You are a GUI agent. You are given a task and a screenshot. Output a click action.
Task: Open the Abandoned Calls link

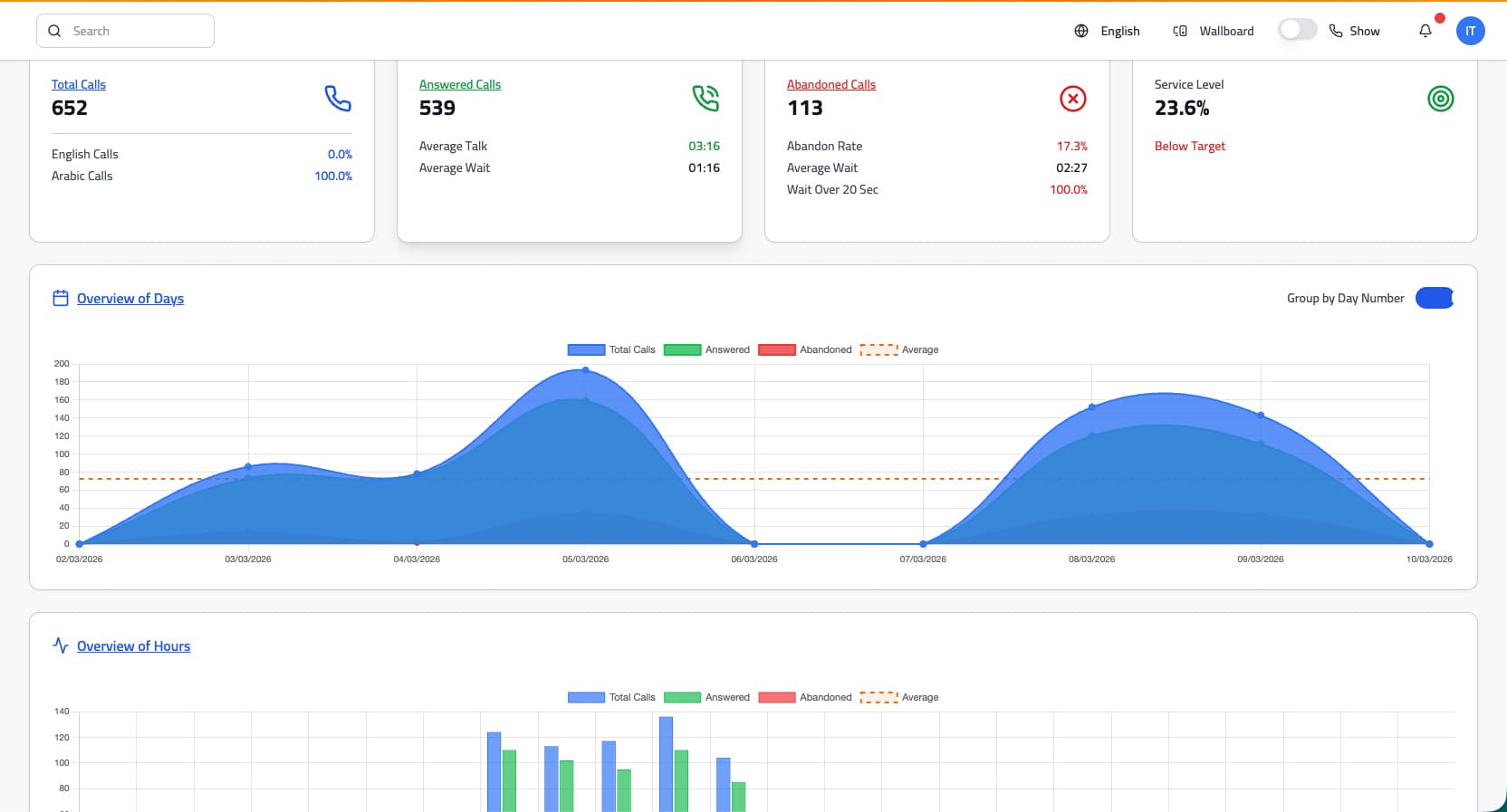831,84
